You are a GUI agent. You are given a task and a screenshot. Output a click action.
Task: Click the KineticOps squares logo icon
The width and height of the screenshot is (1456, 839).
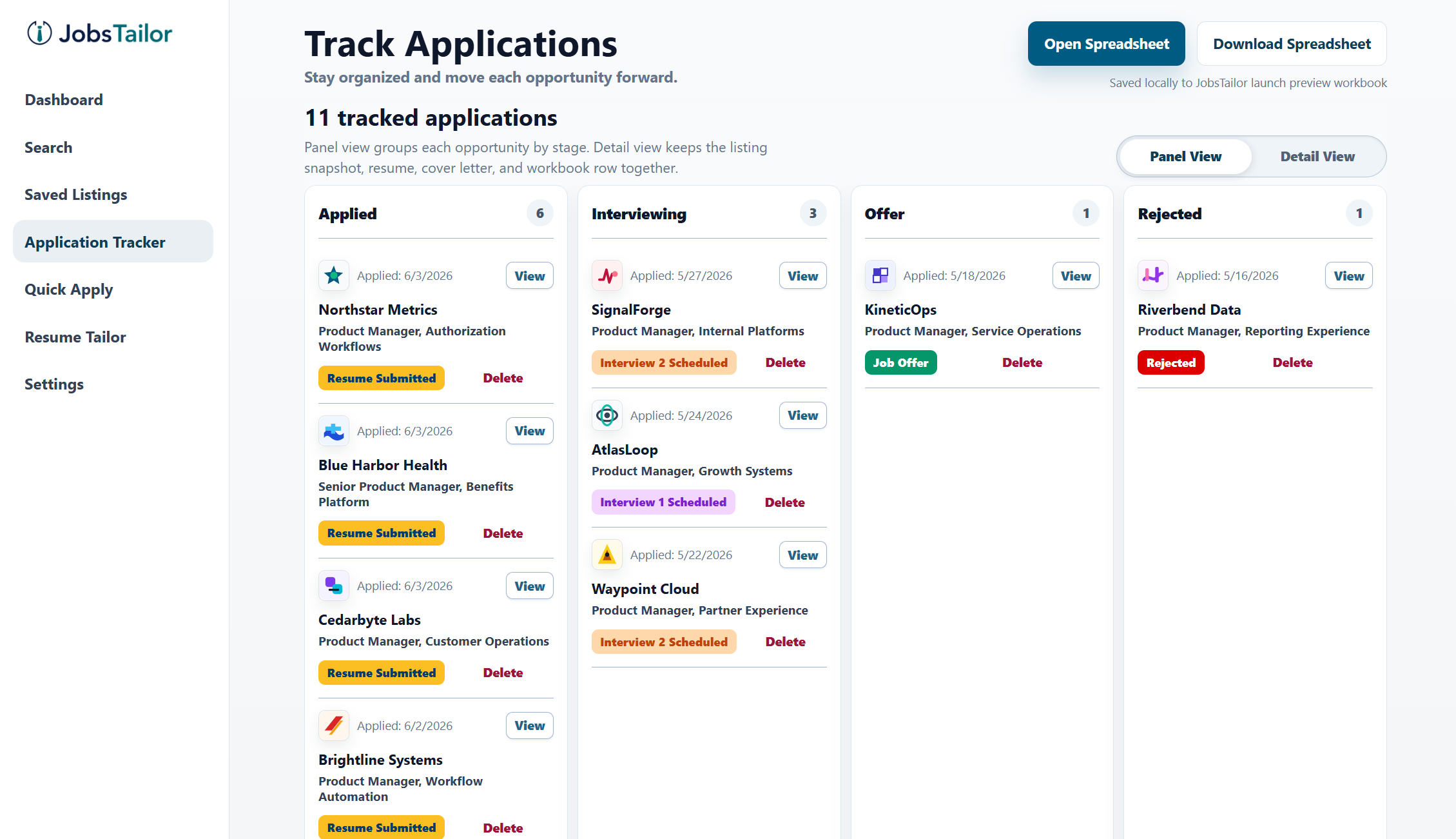pyautogui.click(x=880, y=275)
